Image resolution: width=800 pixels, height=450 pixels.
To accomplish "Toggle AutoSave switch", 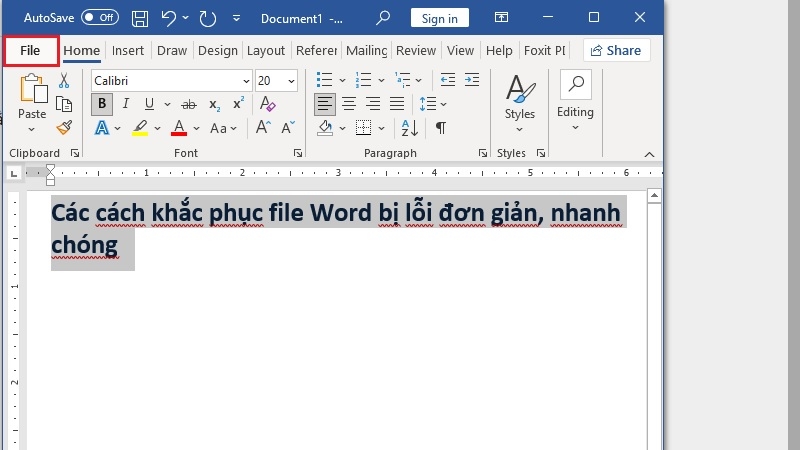I will 100,17.
